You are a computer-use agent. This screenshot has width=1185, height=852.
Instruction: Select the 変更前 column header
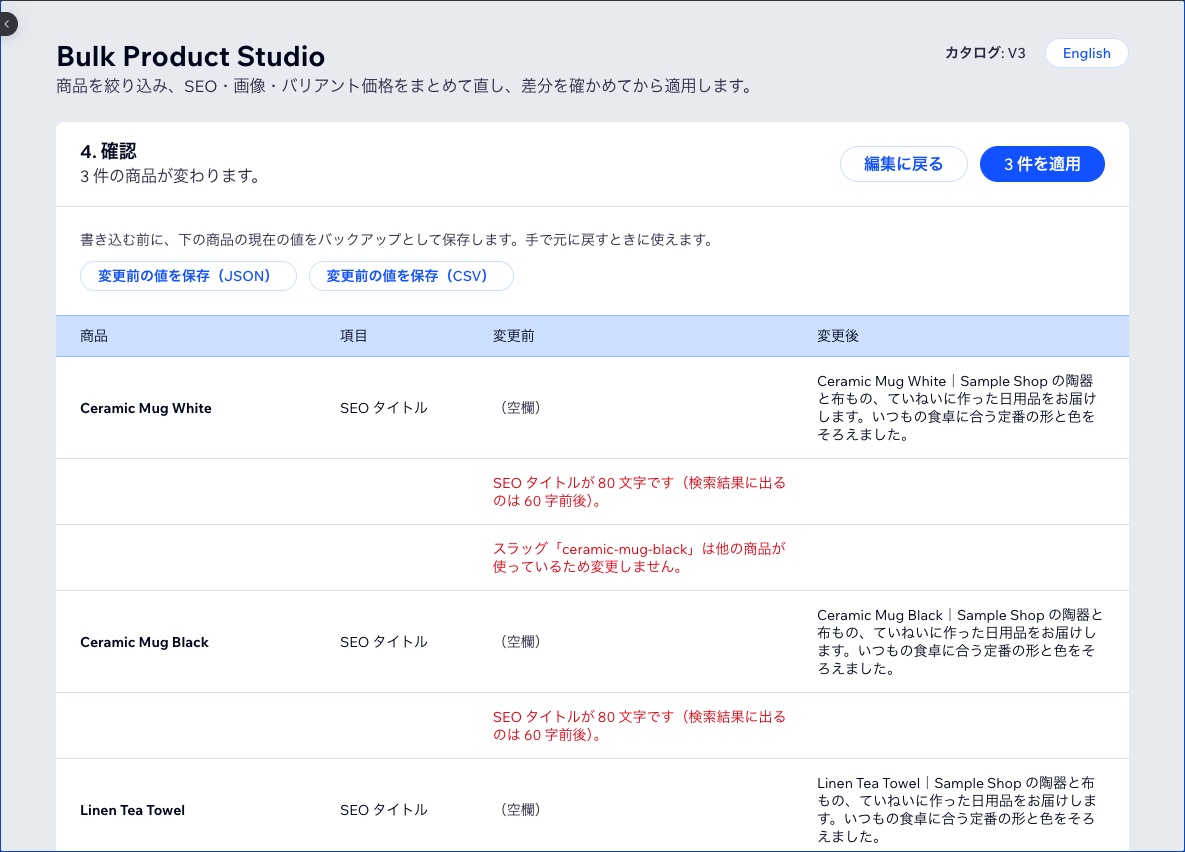pyautogui.click(x=513, y=336)
